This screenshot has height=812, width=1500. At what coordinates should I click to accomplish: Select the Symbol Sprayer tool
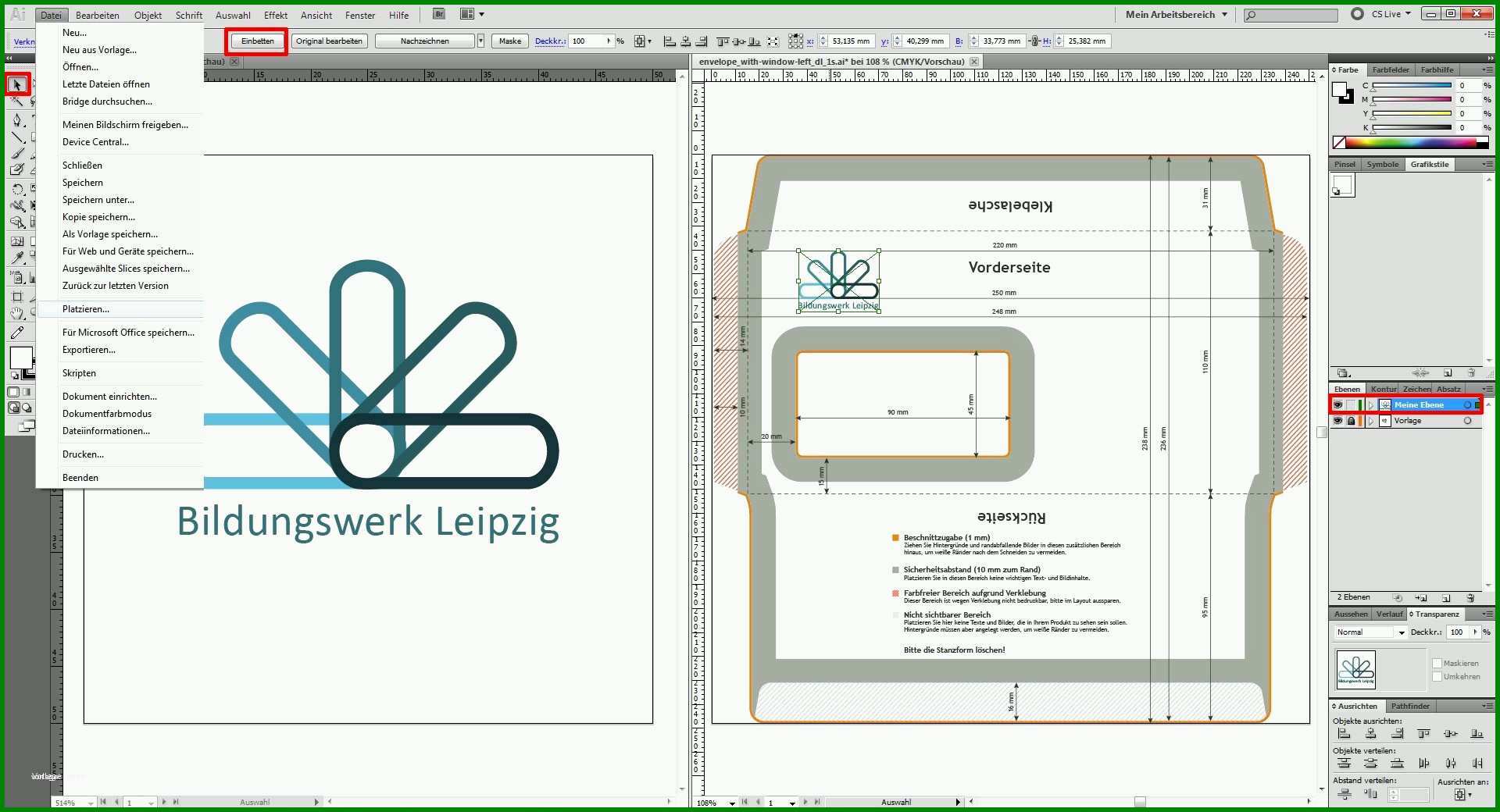point(17,277)
